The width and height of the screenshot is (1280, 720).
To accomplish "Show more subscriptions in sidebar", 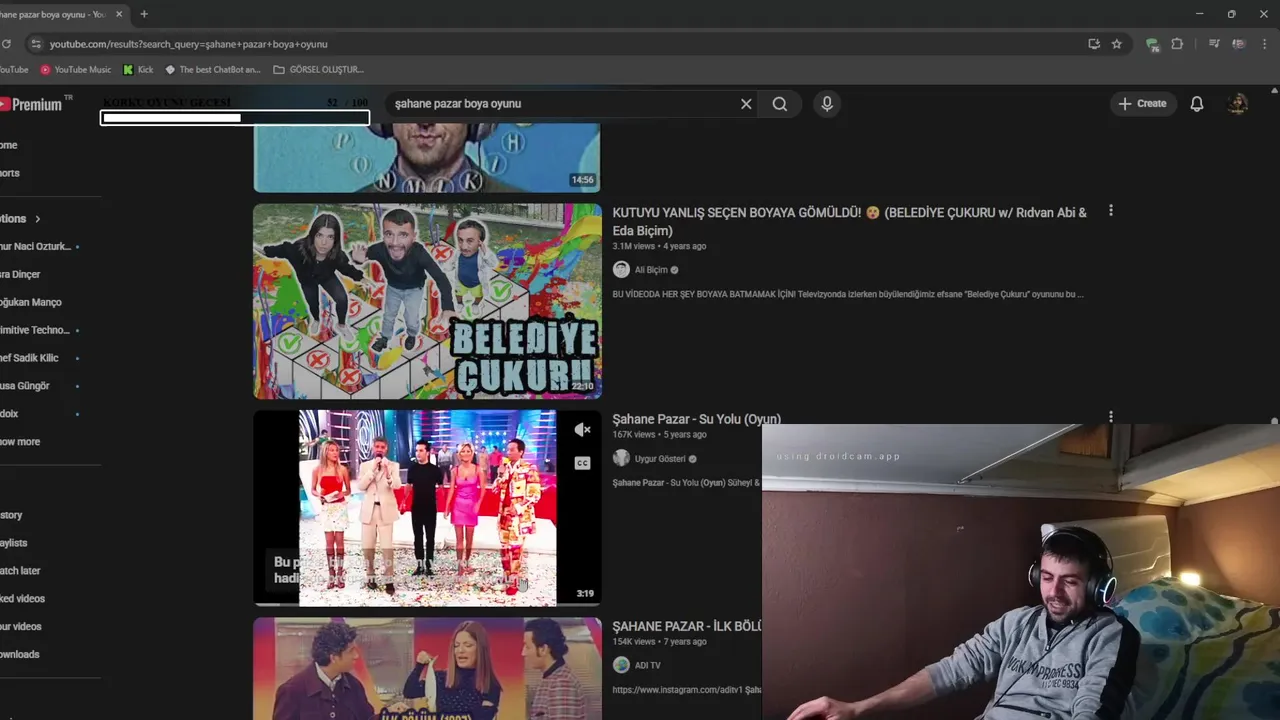I will coord(20,442).
